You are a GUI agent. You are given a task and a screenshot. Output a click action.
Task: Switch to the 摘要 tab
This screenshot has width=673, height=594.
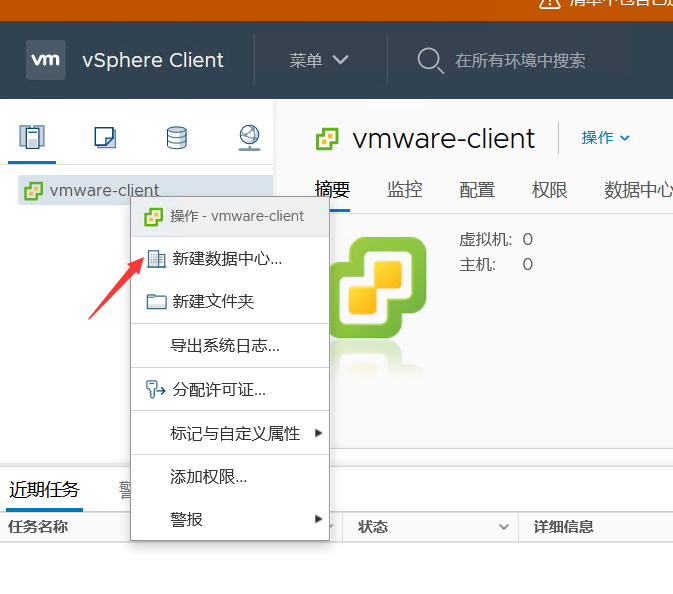[332, 190]
